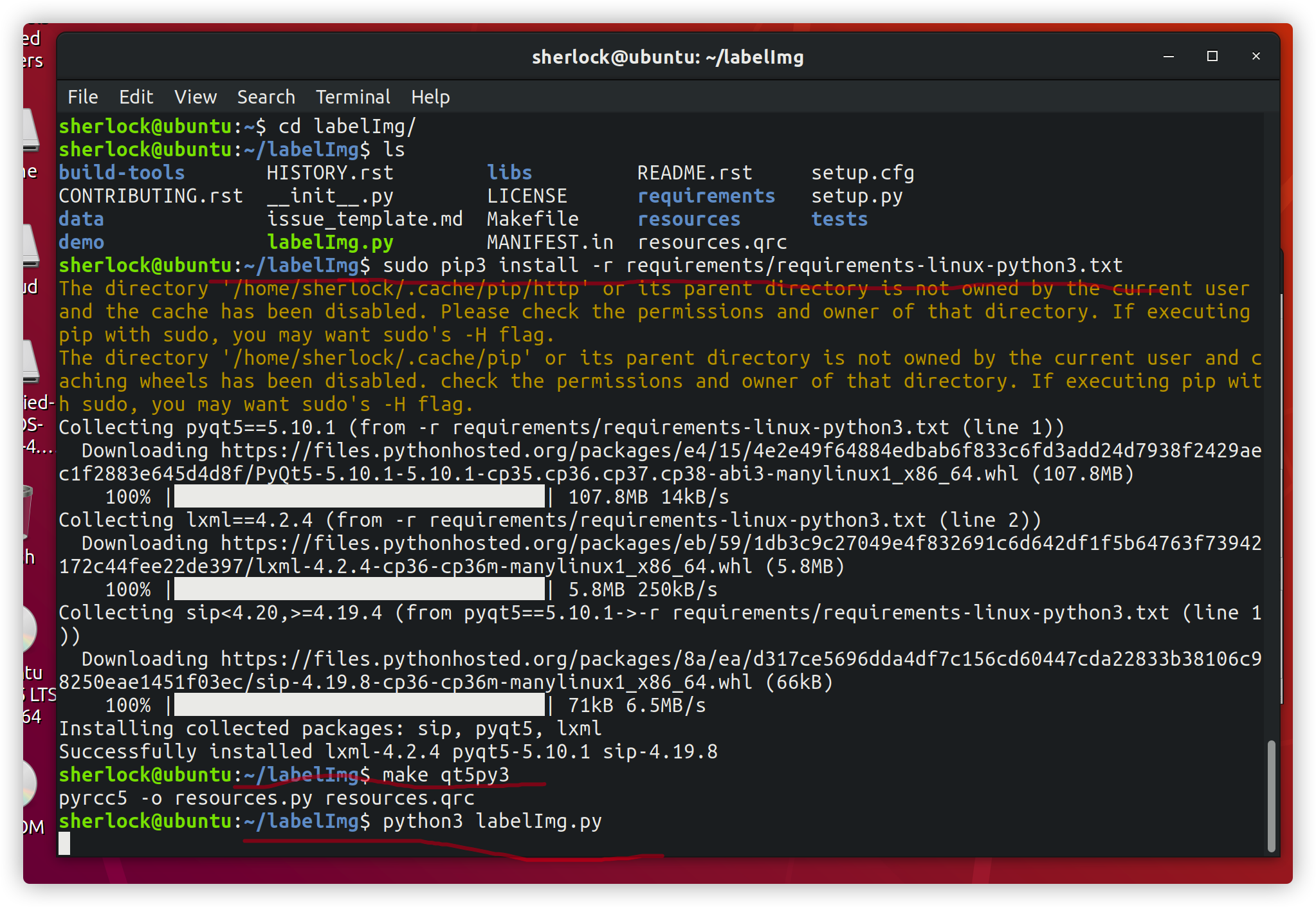Open the View menu

pyautogui.click(x=195, y=97)
